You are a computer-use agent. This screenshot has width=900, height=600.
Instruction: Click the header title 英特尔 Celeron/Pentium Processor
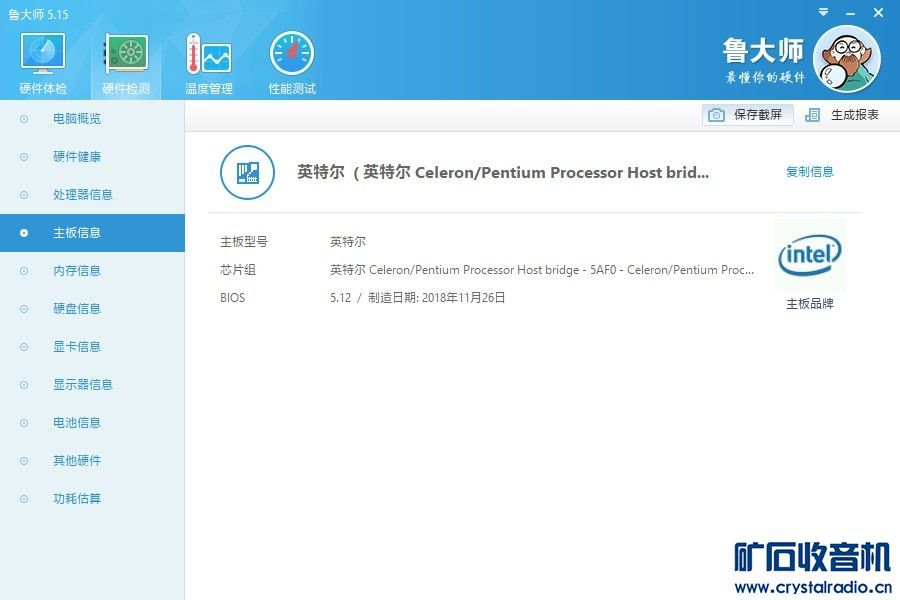[503, 172]
